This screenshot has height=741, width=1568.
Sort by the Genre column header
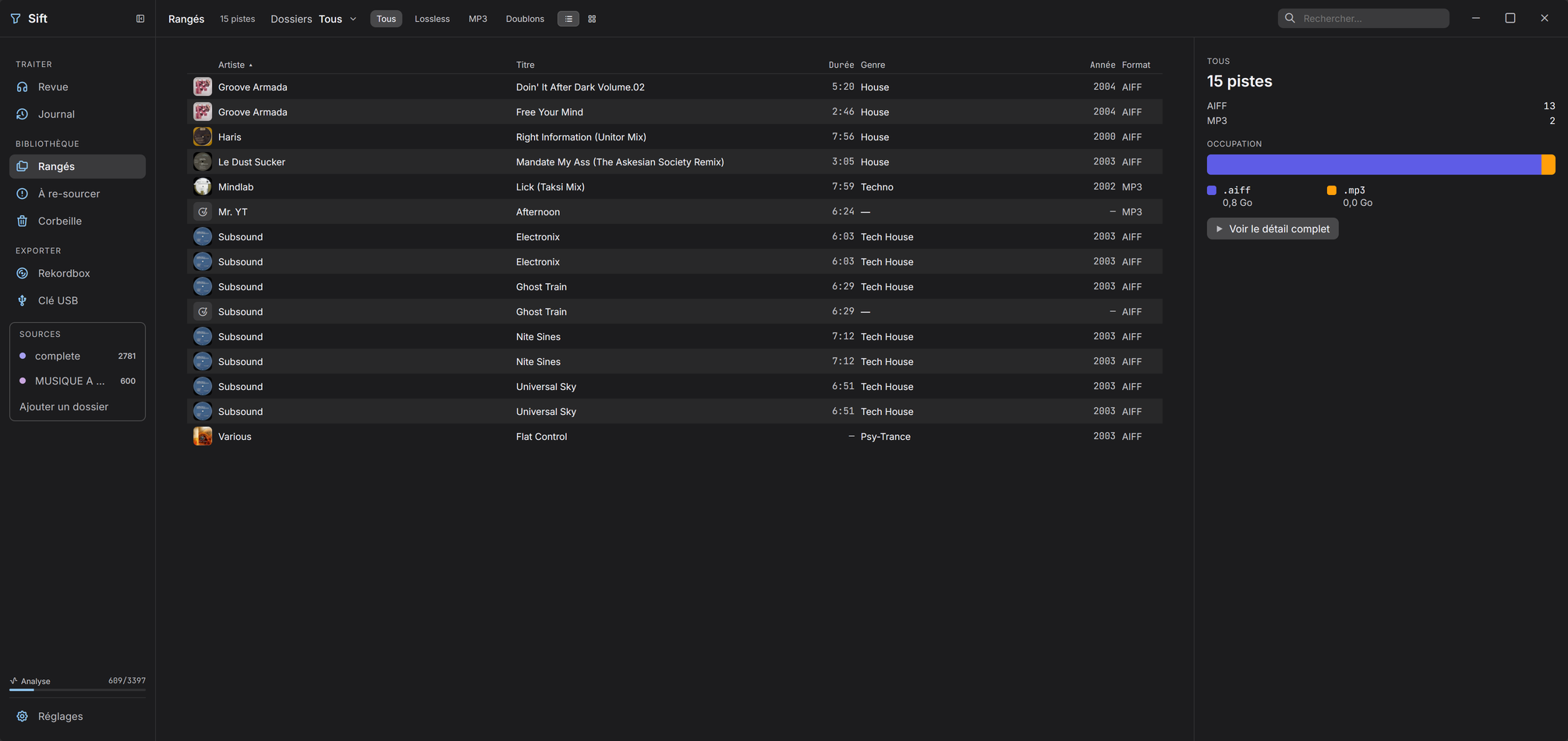click(872, 65)
